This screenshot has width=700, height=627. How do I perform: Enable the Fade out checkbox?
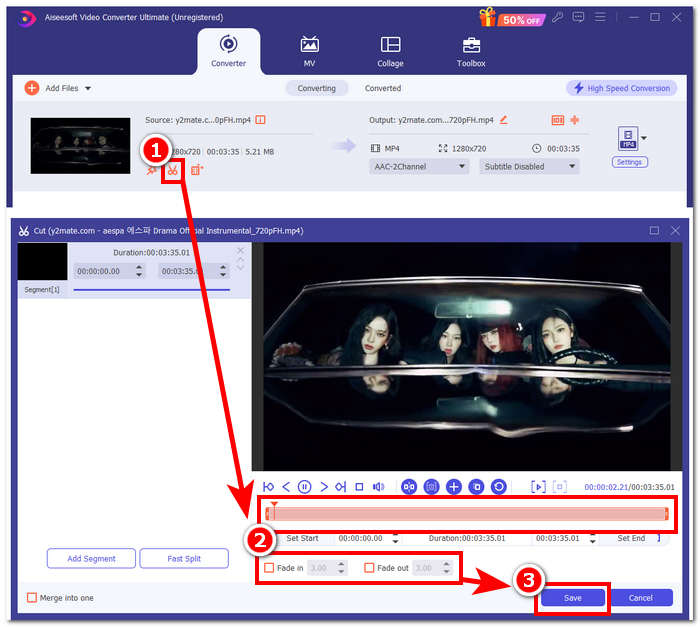[369, 568]
